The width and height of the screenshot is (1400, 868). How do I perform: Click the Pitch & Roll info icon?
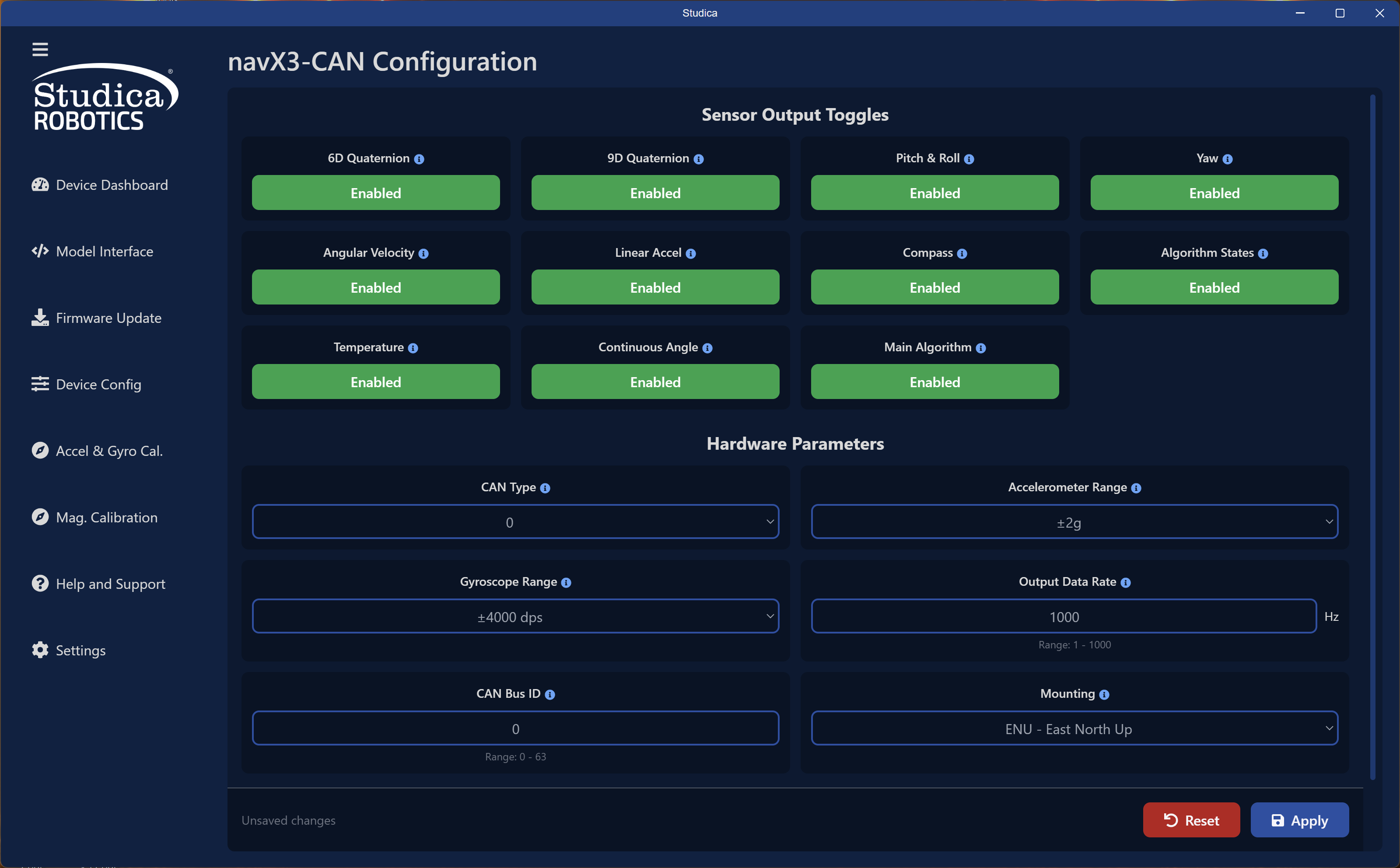tap(969, 159)
